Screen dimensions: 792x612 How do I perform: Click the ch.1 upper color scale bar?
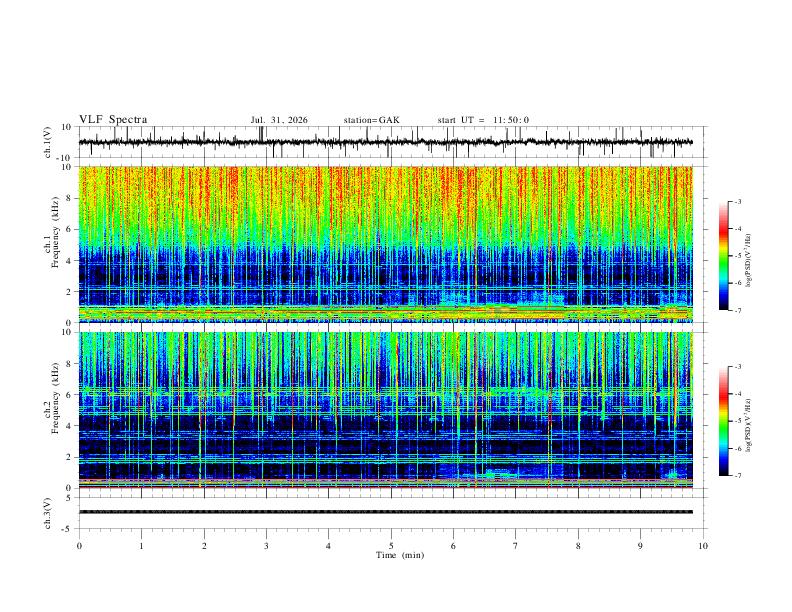coord(724,256)
